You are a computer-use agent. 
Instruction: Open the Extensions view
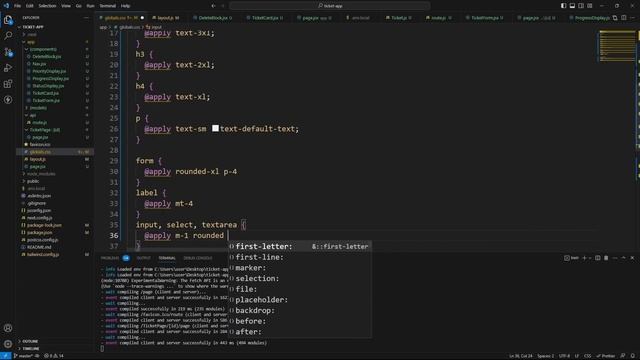pos(8,84)
